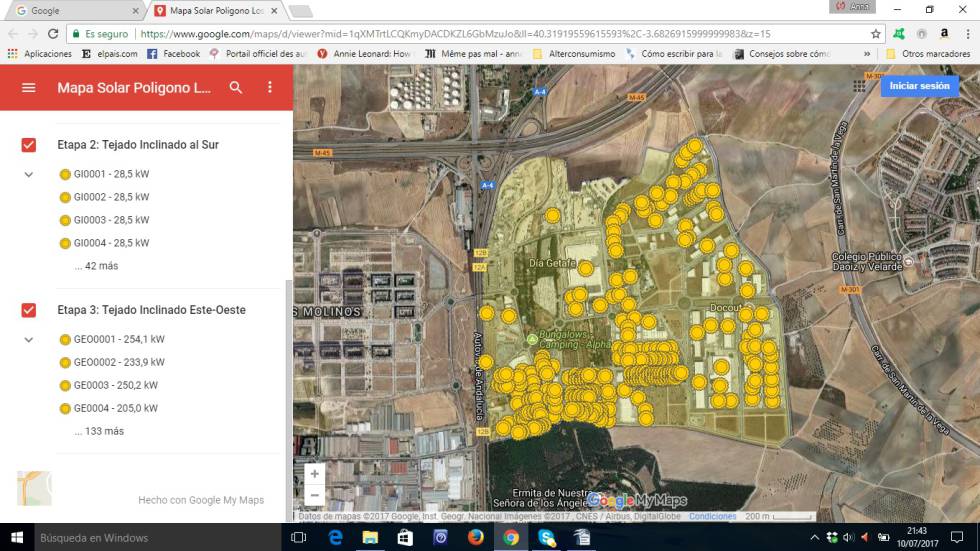Screen dimensions: 980x551
Task: Click the green extension icon in toolbar
Action: click(x=899, y=34)
